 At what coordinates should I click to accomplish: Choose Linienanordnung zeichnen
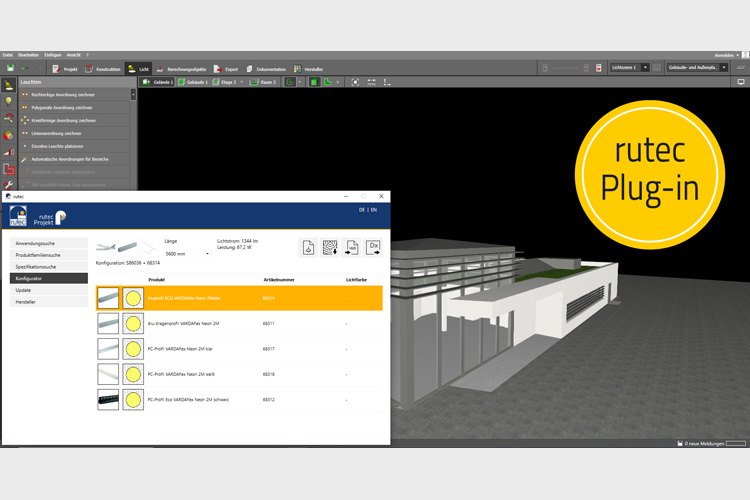[x=75, y=133]
